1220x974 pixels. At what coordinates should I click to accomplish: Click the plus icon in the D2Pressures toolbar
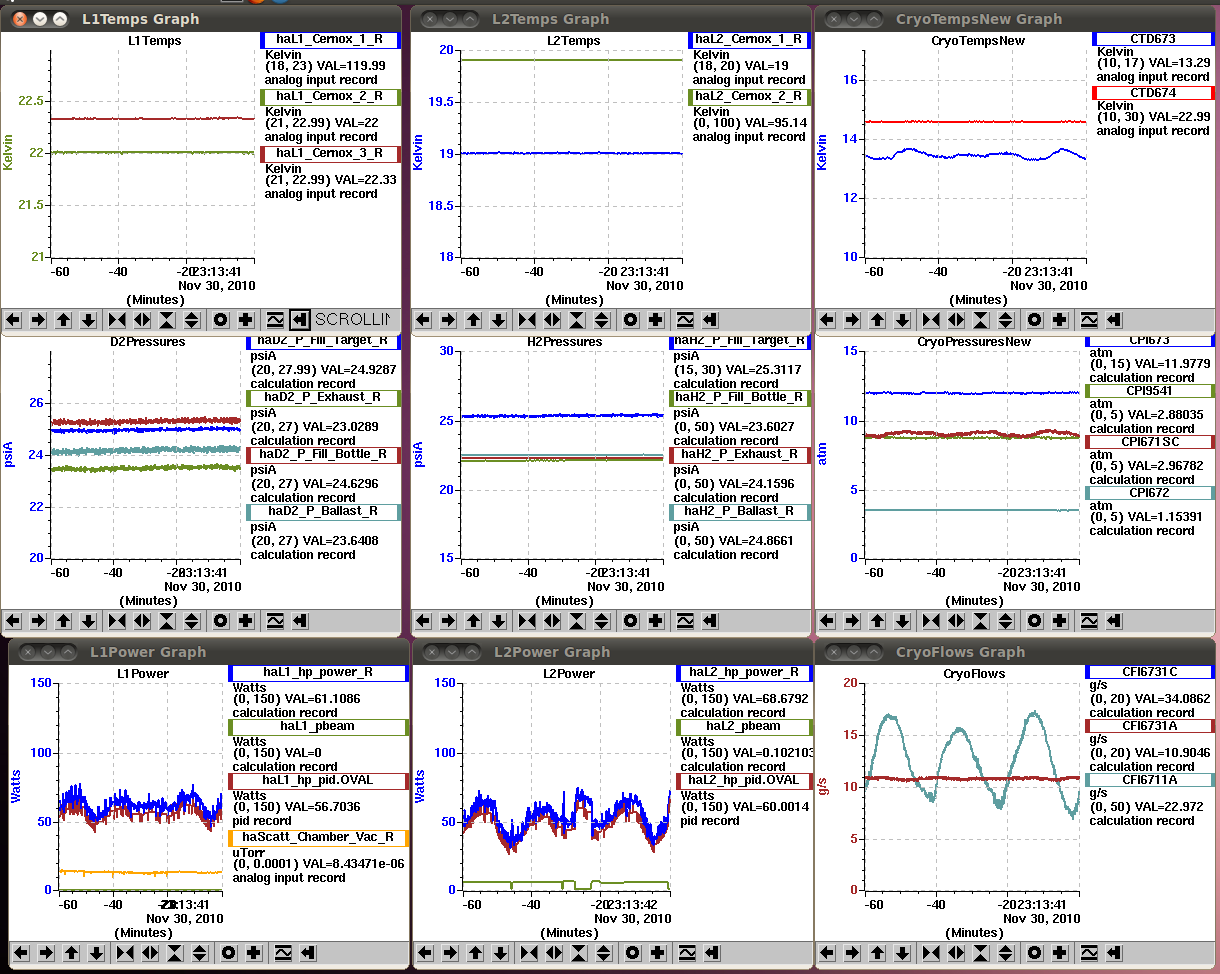point(246,621)
